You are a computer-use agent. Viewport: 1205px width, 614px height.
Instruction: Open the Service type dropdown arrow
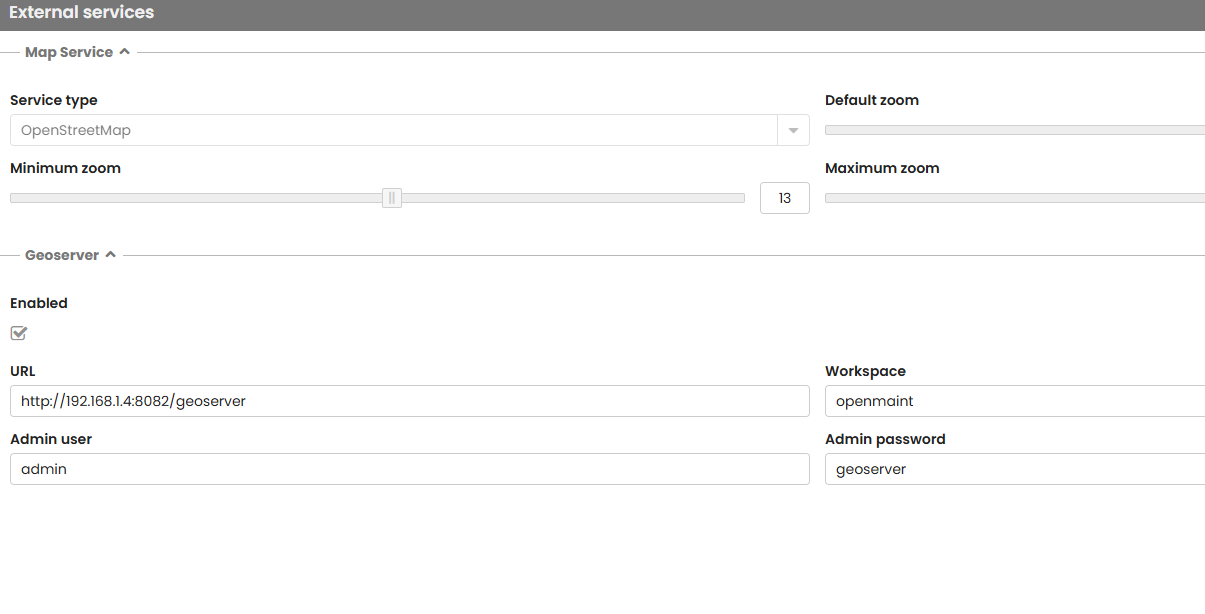pos(793,130)
